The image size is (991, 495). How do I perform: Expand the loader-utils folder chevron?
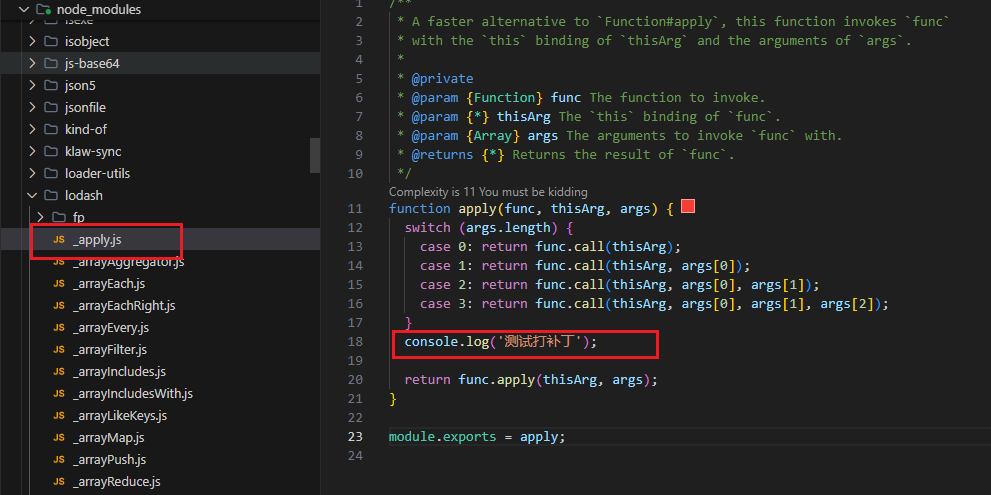[32, 173]
